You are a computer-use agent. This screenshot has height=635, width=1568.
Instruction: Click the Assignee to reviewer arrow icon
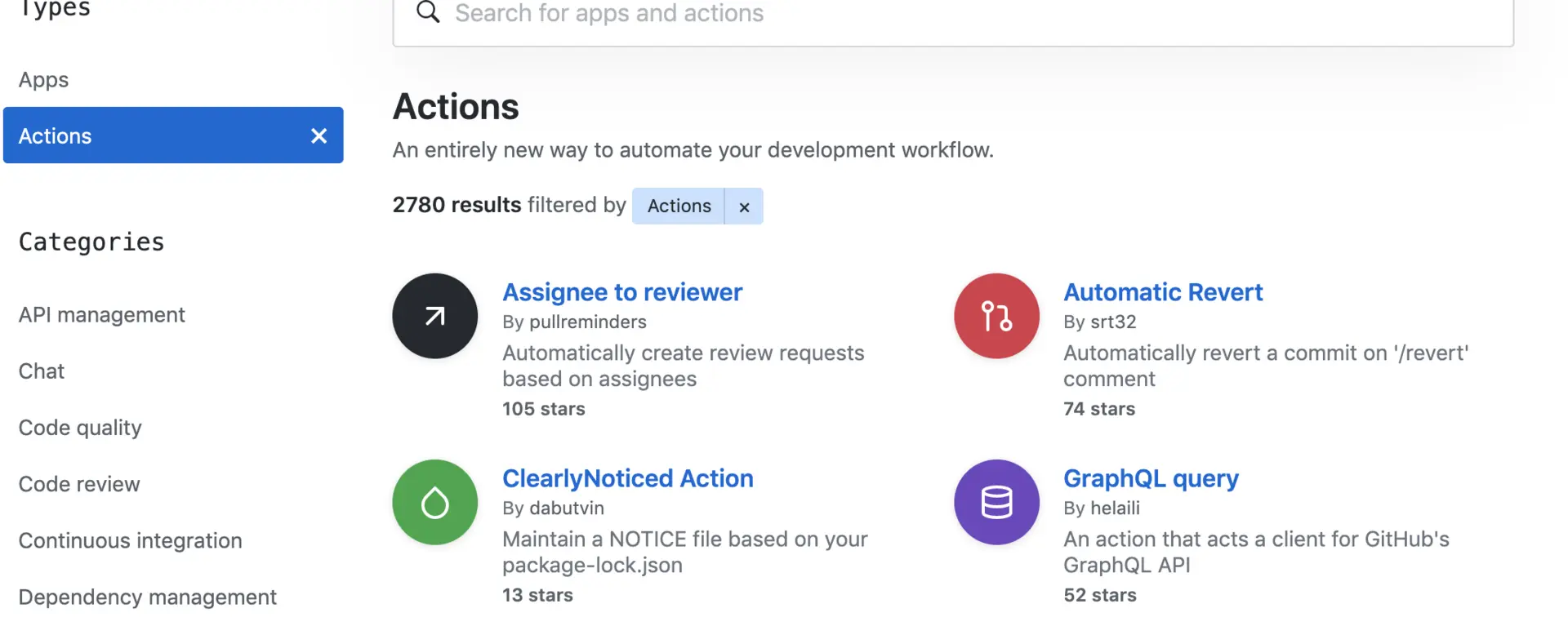(434, 316)
